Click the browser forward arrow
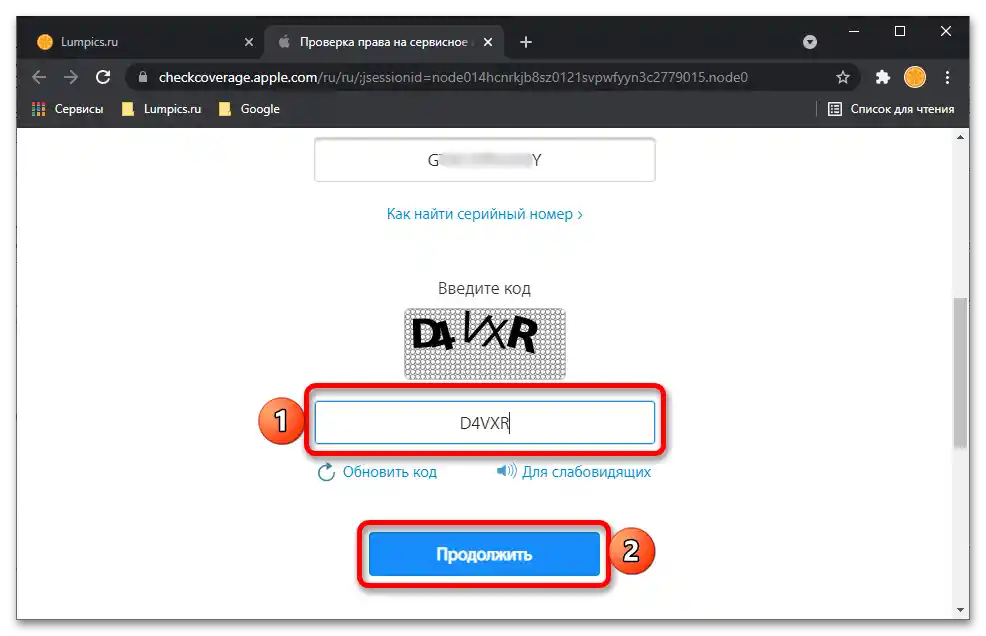The height and width of the screenshot is (636, 986). pos(71,77)
